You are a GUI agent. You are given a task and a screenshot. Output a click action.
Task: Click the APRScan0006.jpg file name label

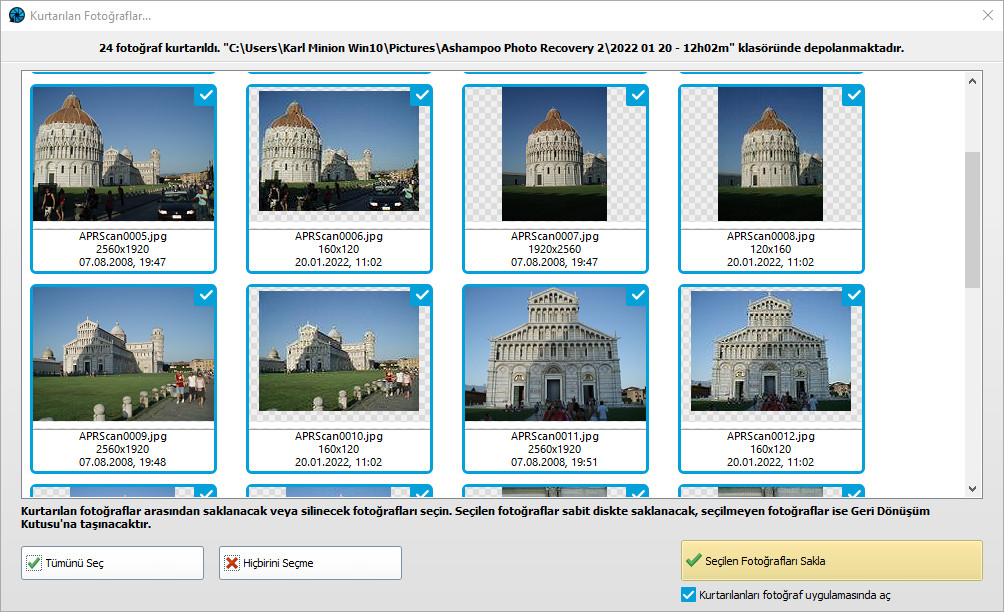pos(339,236)
